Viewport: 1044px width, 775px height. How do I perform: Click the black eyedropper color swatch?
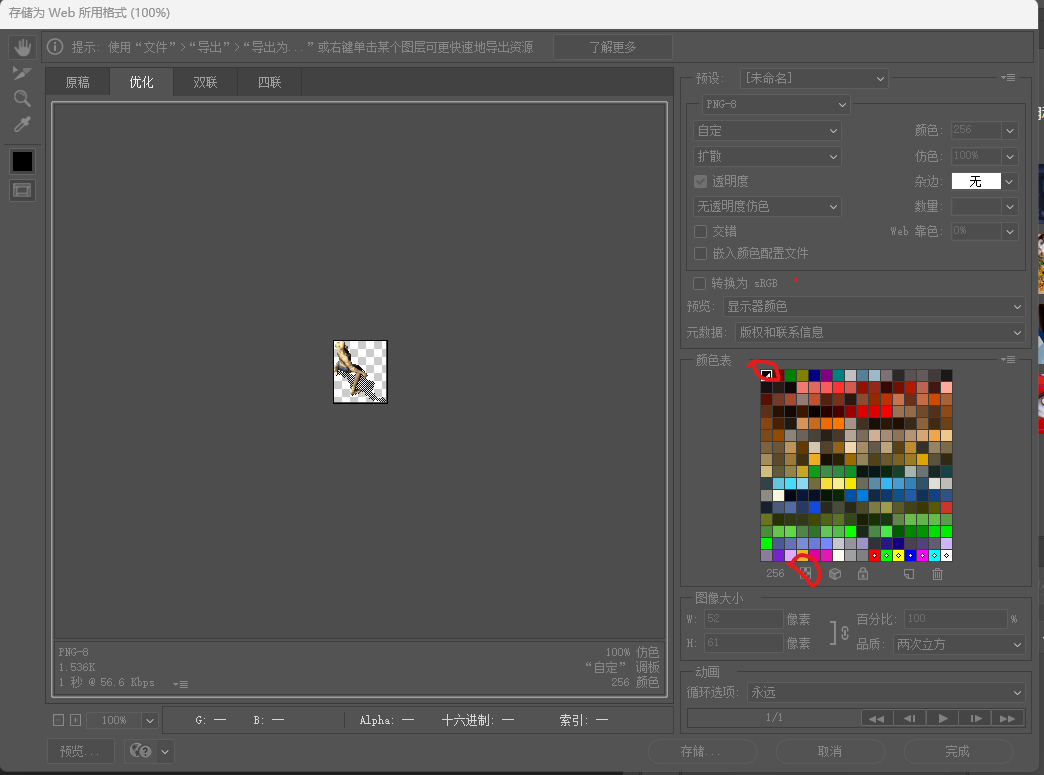click(x=22, y=161)
